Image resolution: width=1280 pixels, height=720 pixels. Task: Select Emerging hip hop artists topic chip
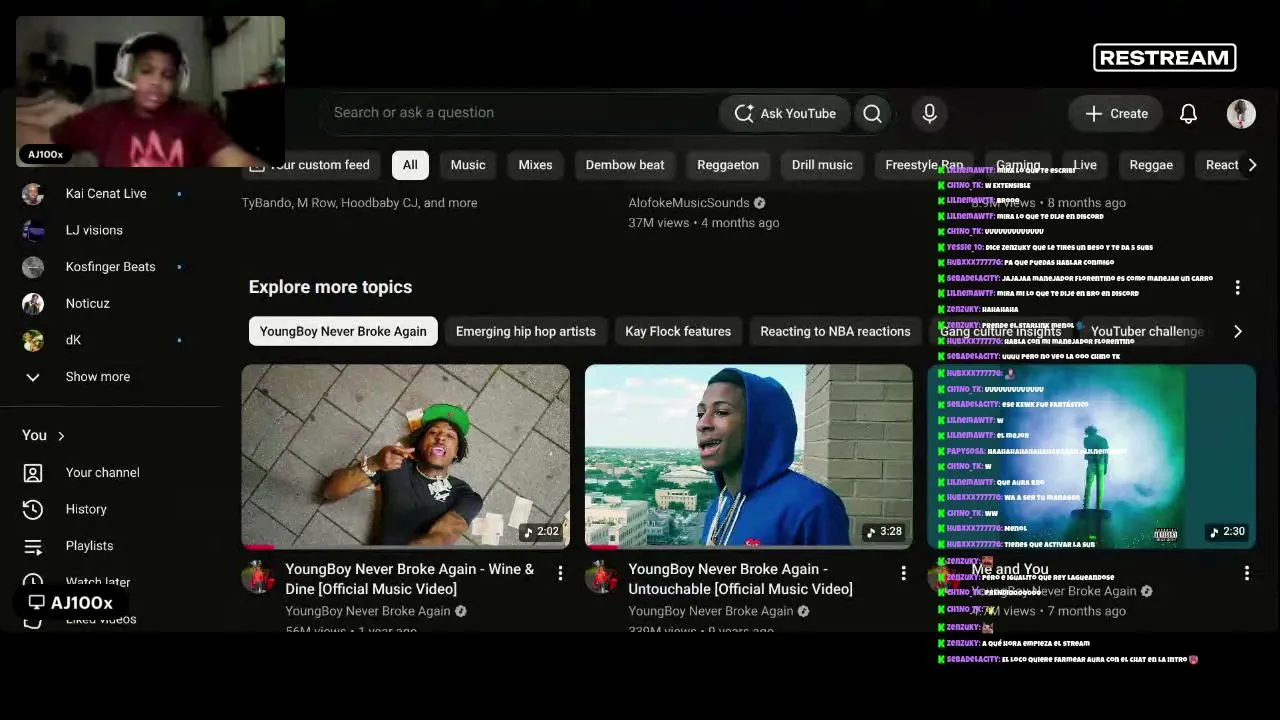[526, 331]
